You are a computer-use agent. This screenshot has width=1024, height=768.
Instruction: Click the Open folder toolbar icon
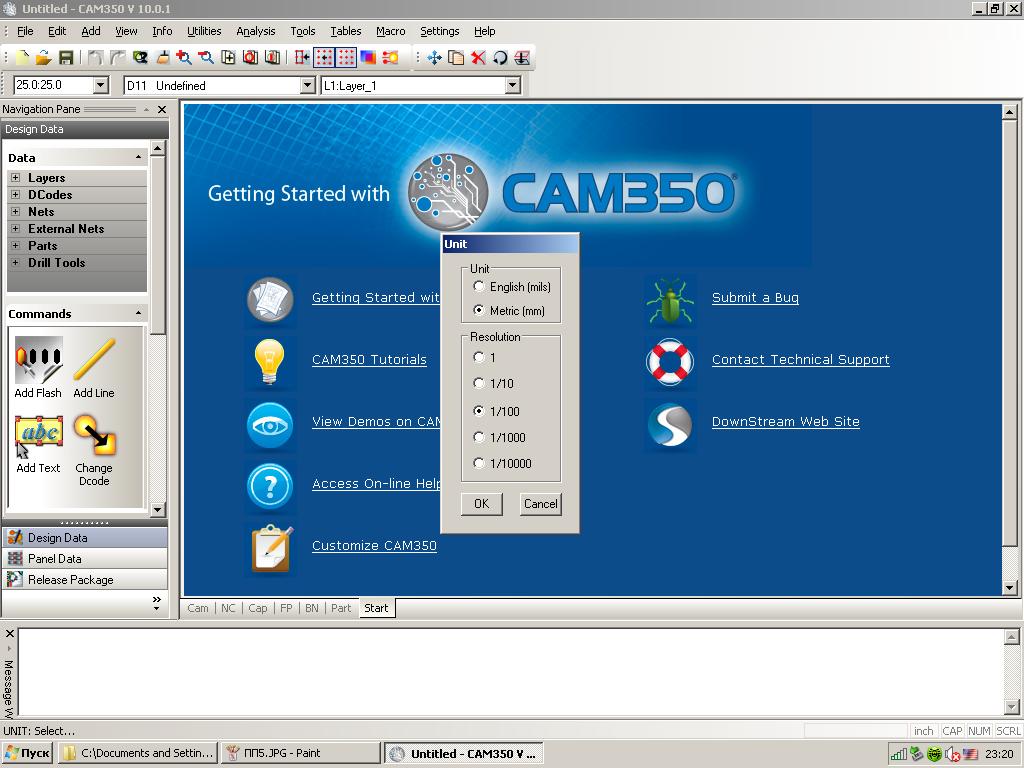coord(43,57)
